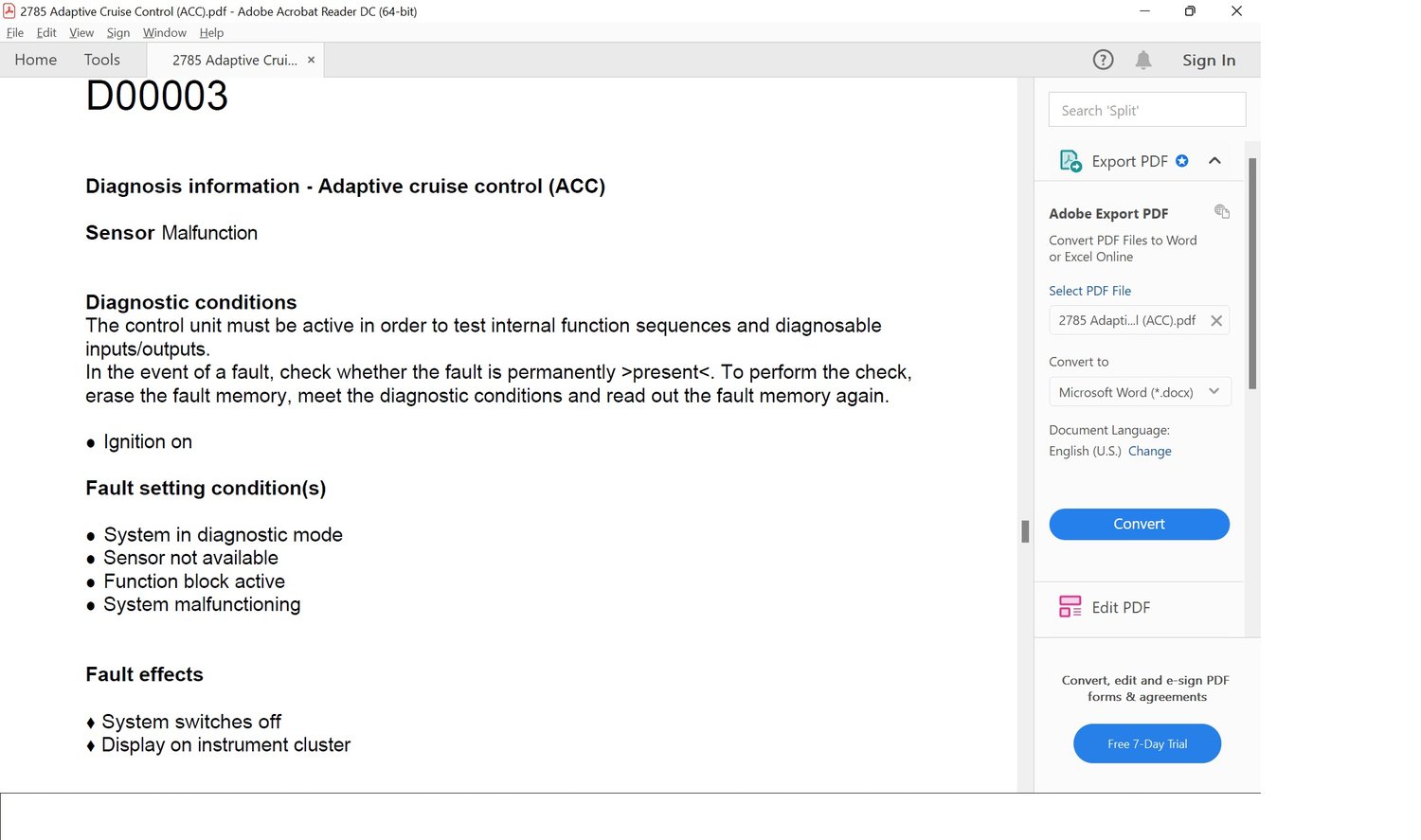The width and height of the screenshot is (1421, 840).
Task: Click the pane divider collapse handle
Action: [x=1025, y=531]
